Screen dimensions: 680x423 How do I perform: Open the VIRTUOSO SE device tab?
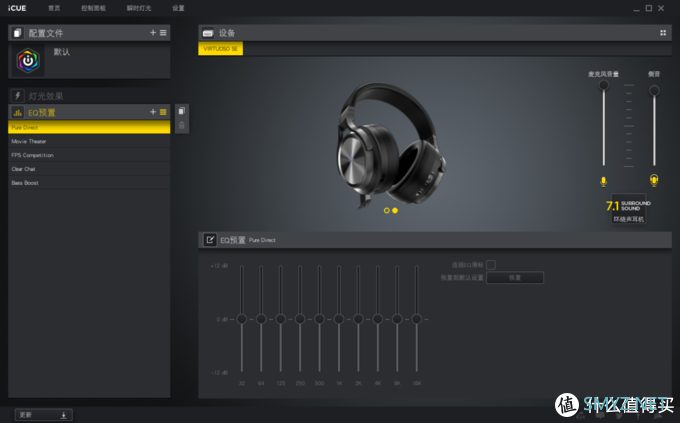(220, 49)
